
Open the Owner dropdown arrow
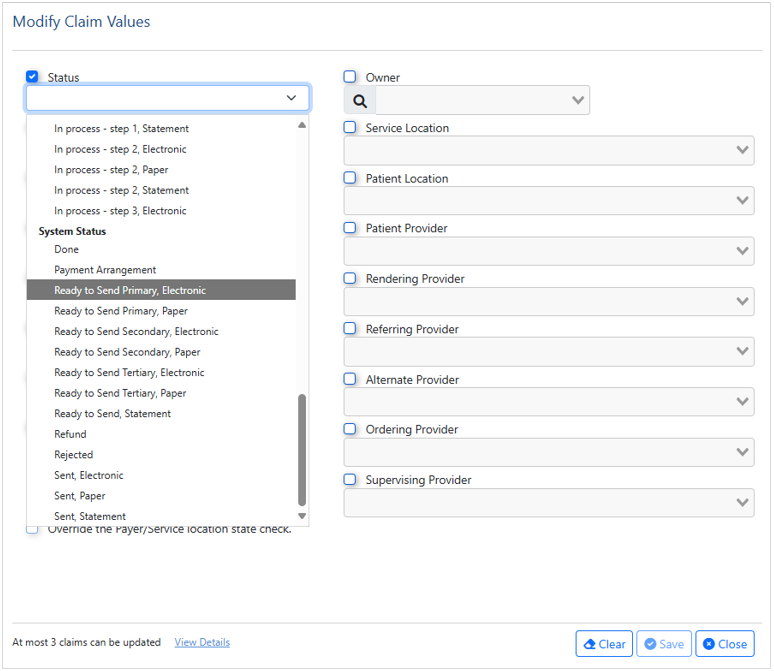click(578, 100)
